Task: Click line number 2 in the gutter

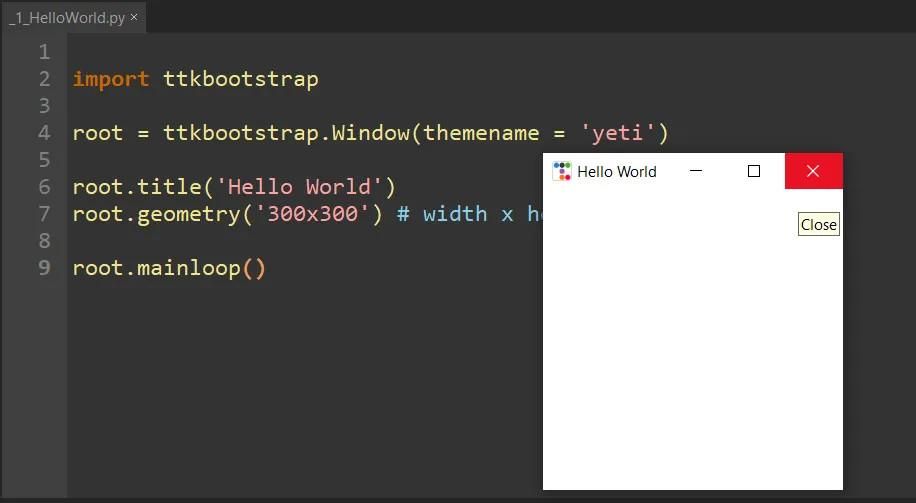Action: point(44,79)
